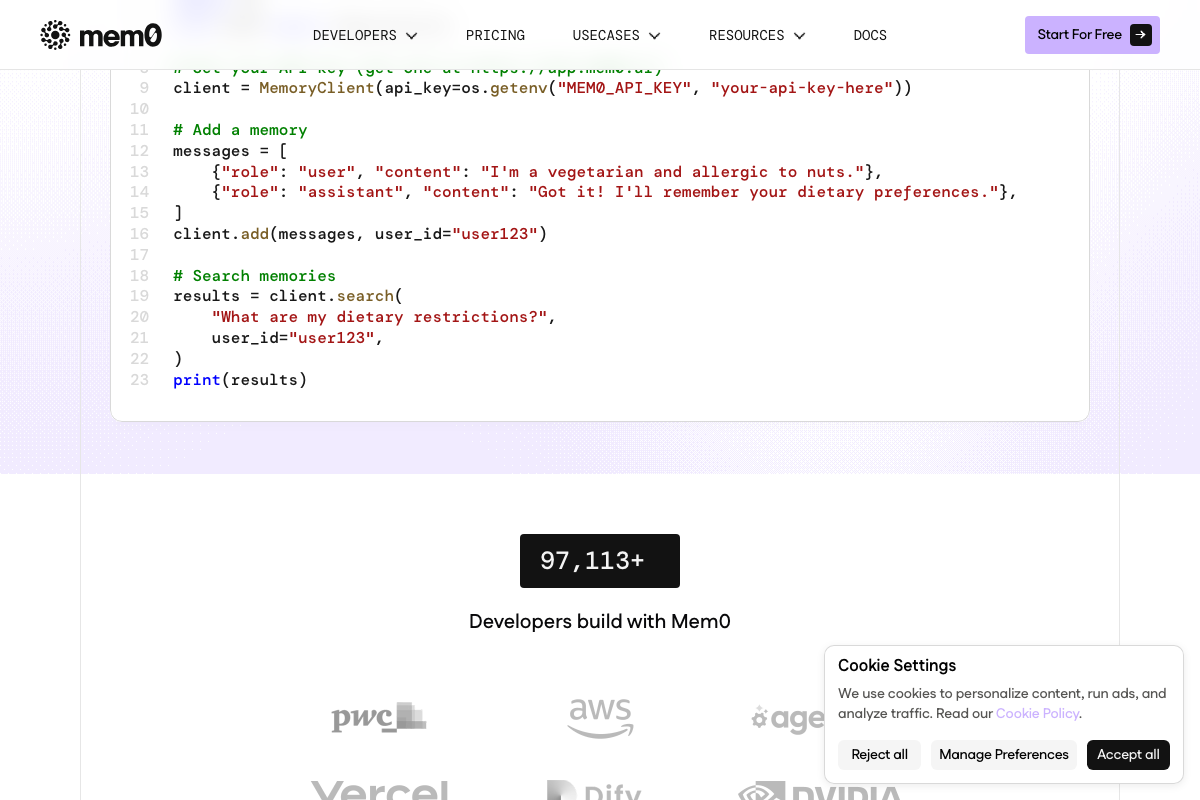This screenshot has width=1200, height=800.
Task: Click the '# Search memories' comment line
Action: tap(254, 276)
